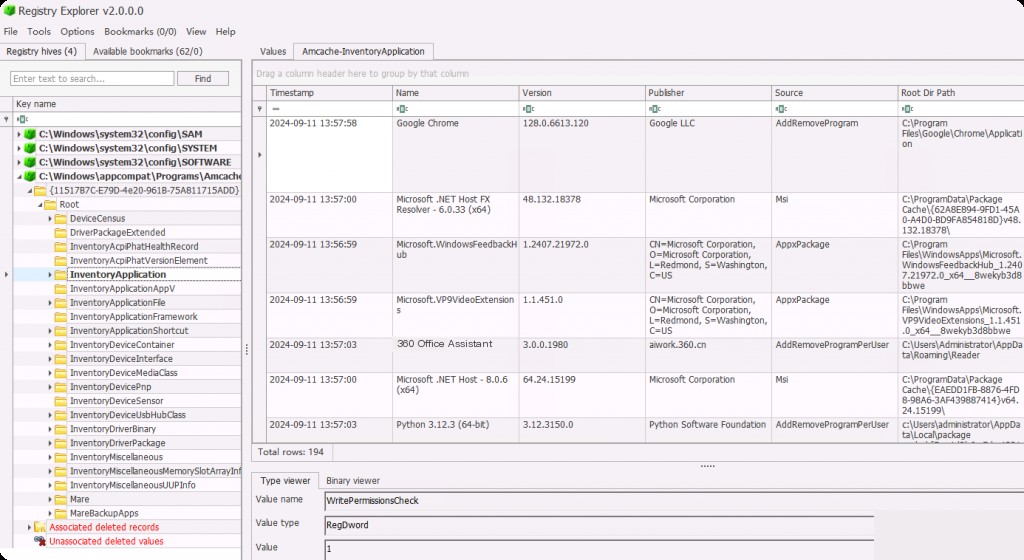This screenshot has width=1024, height=560.
Task: Select the Microsoft.VP9VideoExtensions name cell
Action: 455,315
